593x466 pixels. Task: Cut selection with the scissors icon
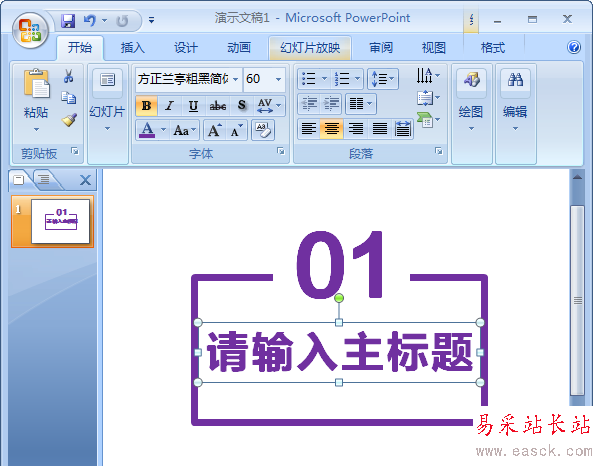(68, 76)
